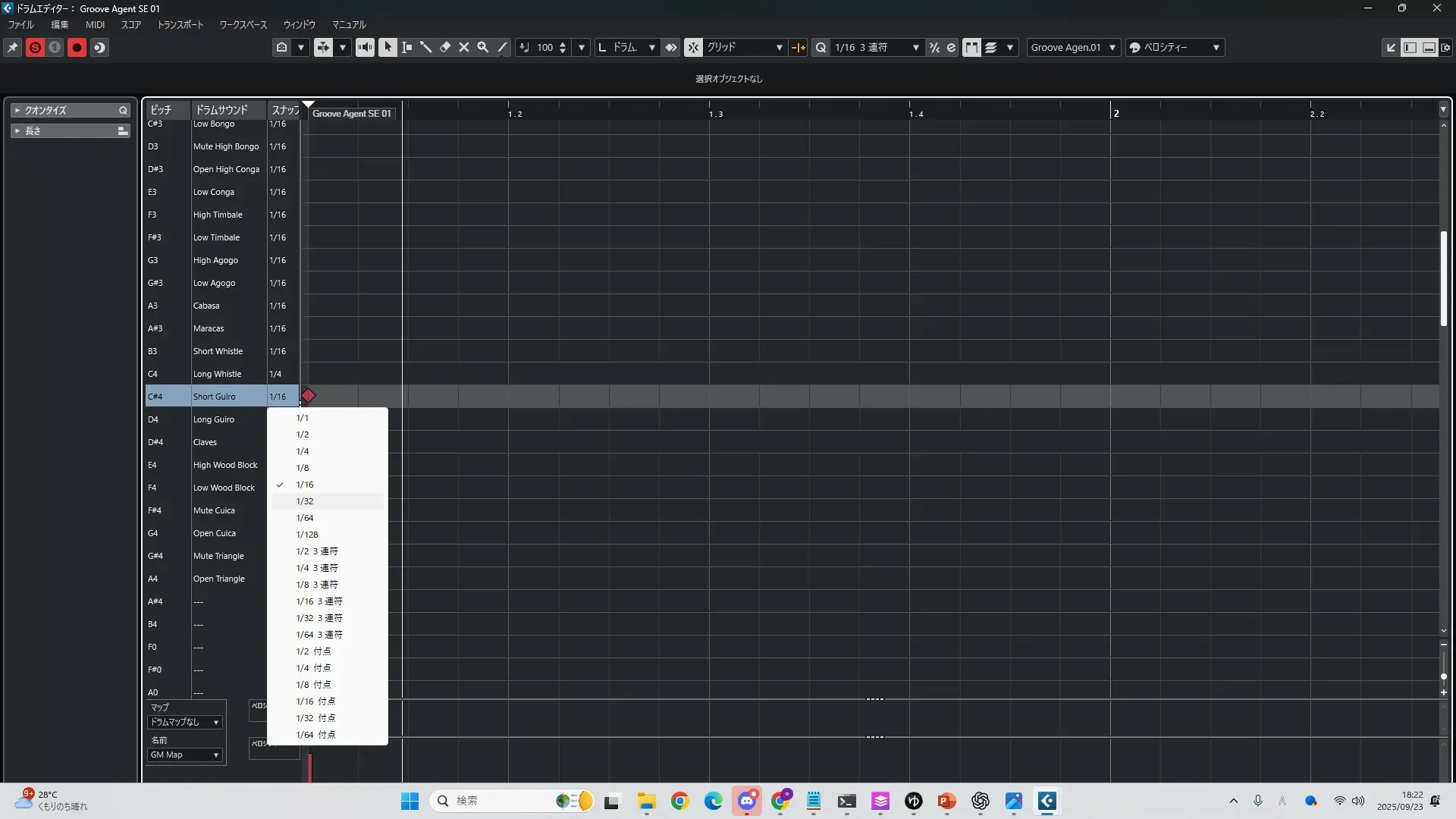Click the red note diamond on Short Guiro
Viewport: 1456px width, 819px height.
pos(309,396)
